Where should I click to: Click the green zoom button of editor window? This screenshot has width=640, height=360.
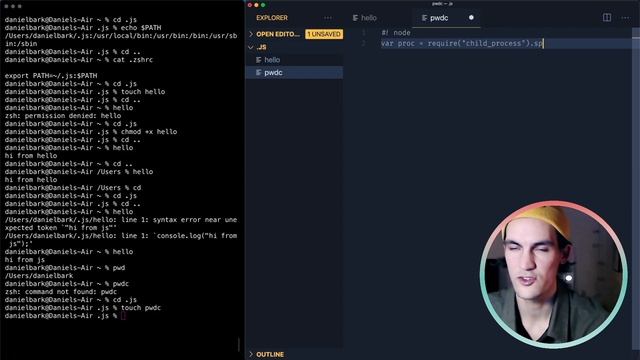pyautogui.click(x=263, y=5)
